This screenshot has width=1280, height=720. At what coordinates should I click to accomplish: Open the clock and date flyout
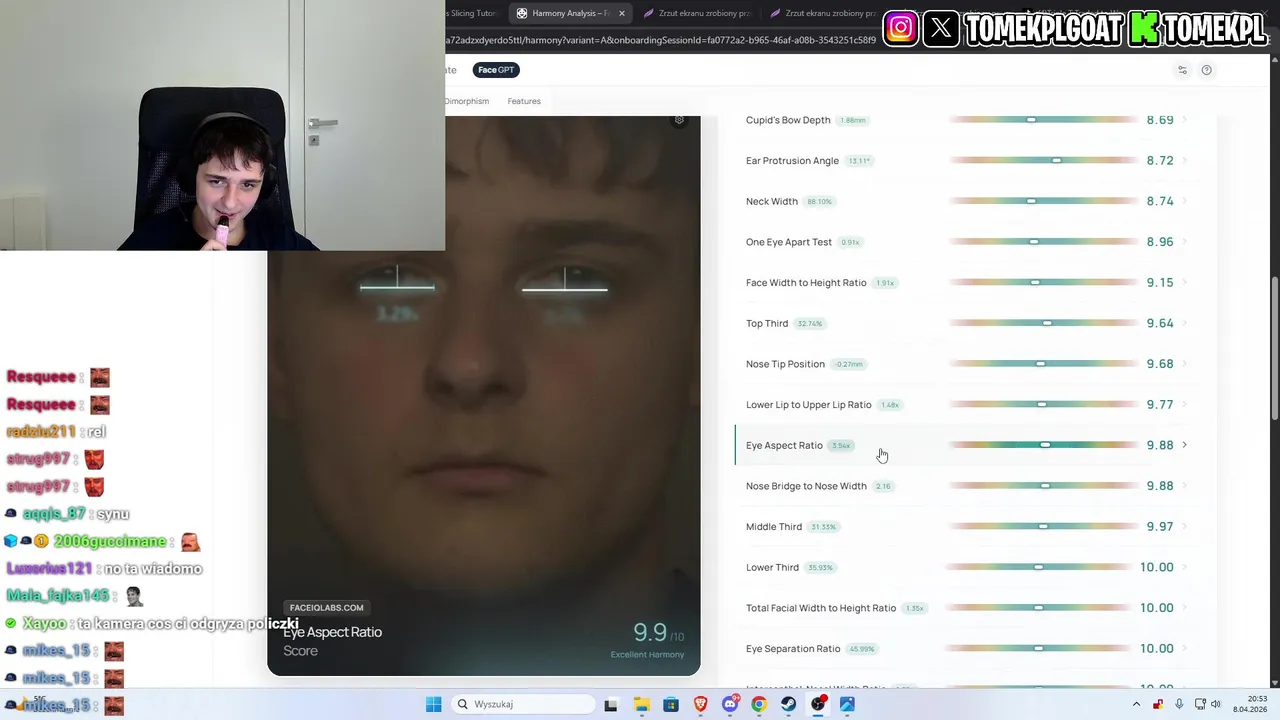1249,704
